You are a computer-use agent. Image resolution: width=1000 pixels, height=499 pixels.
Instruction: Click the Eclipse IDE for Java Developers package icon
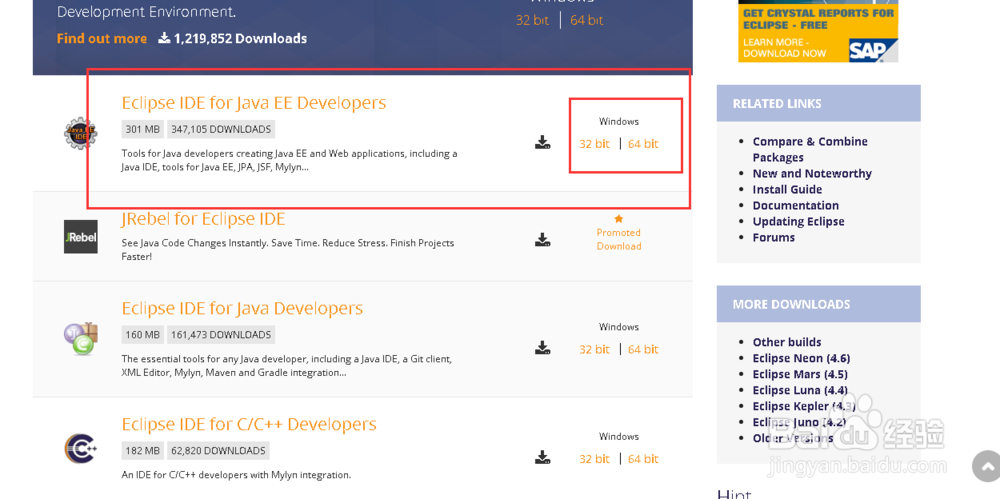pos(80,339)
